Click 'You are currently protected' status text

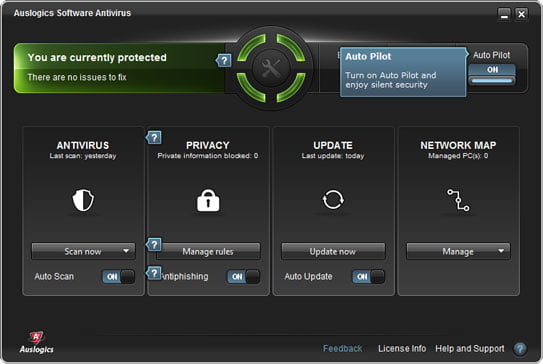(x=97, y=57)
